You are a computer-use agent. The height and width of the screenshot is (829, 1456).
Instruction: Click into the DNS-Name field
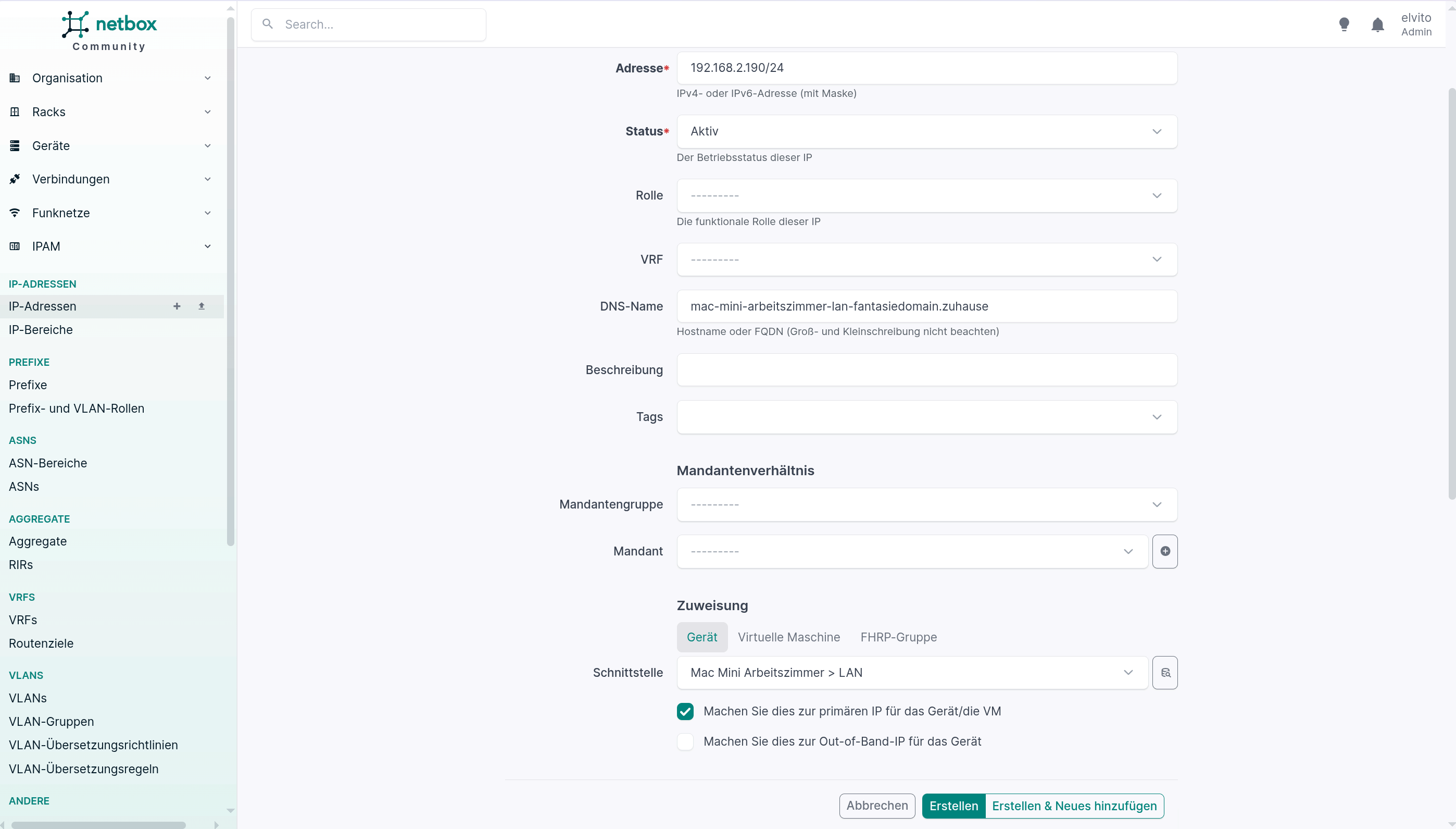[x=927, y=306]
